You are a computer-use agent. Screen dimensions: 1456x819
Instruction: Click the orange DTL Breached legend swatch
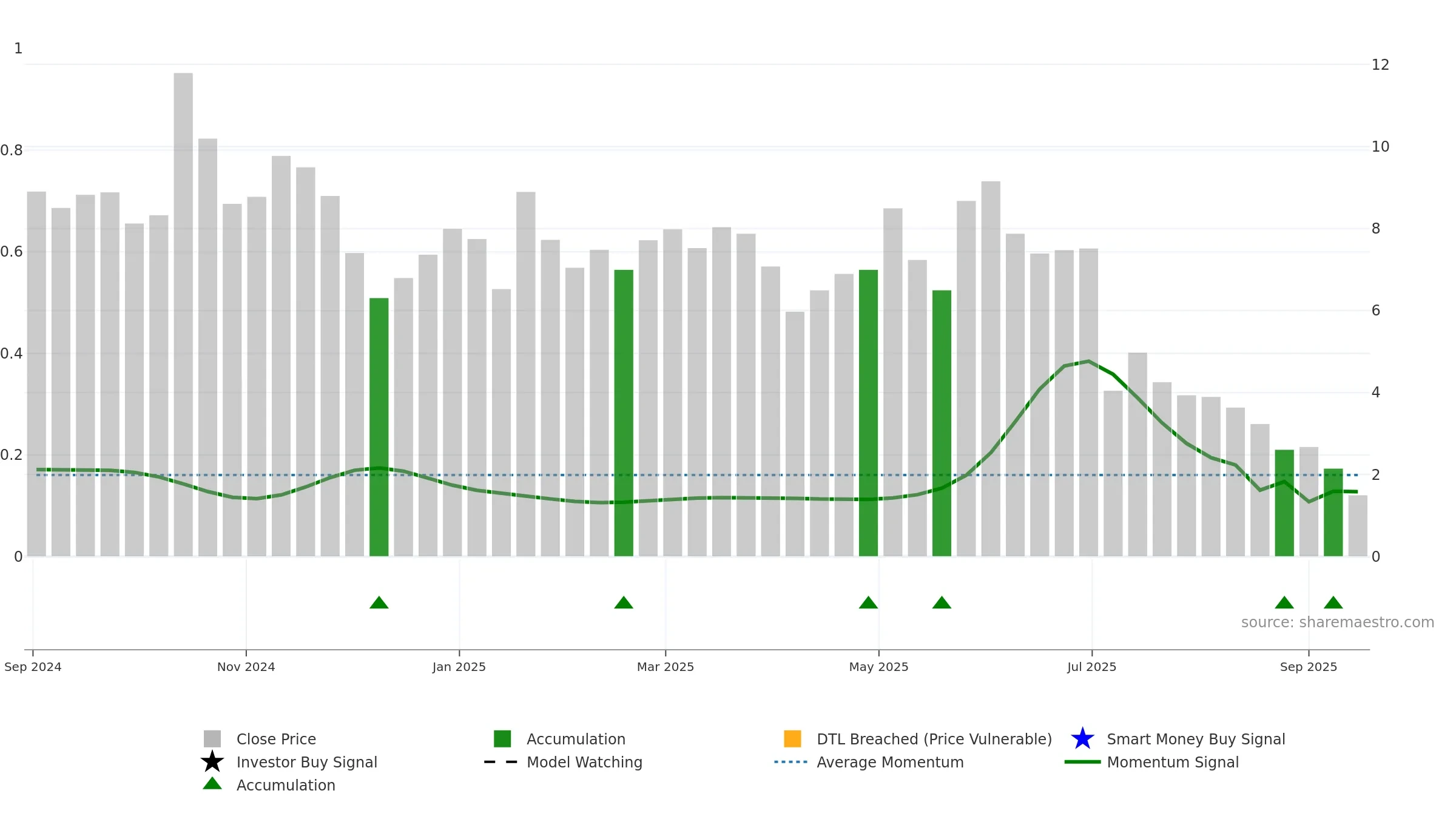point(792,739)
